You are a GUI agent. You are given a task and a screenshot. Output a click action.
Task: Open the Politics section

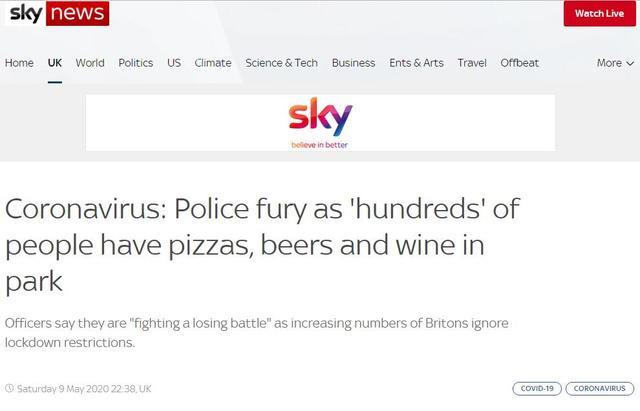136,63
